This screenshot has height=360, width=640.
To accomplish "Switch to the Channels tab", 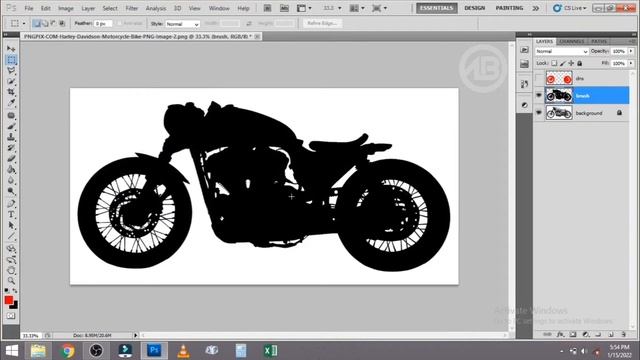I will click(571, 42).
